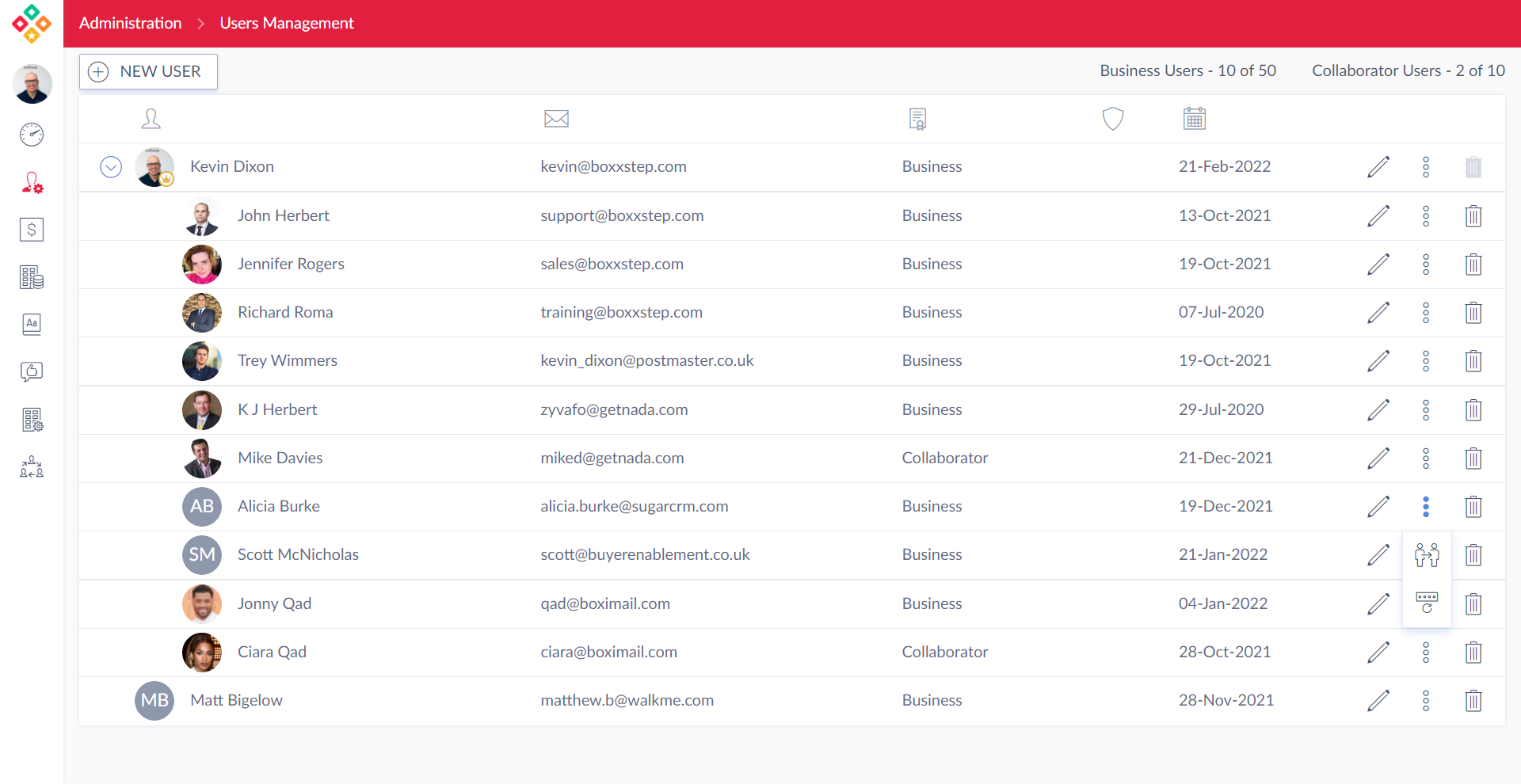
Task: Click the user transfer icon in popup menu
Action: tap(1427, 555)
